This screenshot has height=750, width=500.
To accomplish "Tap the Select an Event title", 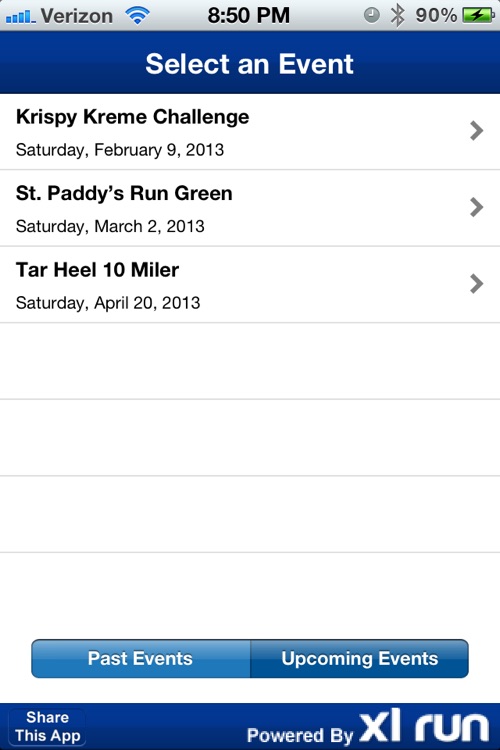I will pos(249,64).
